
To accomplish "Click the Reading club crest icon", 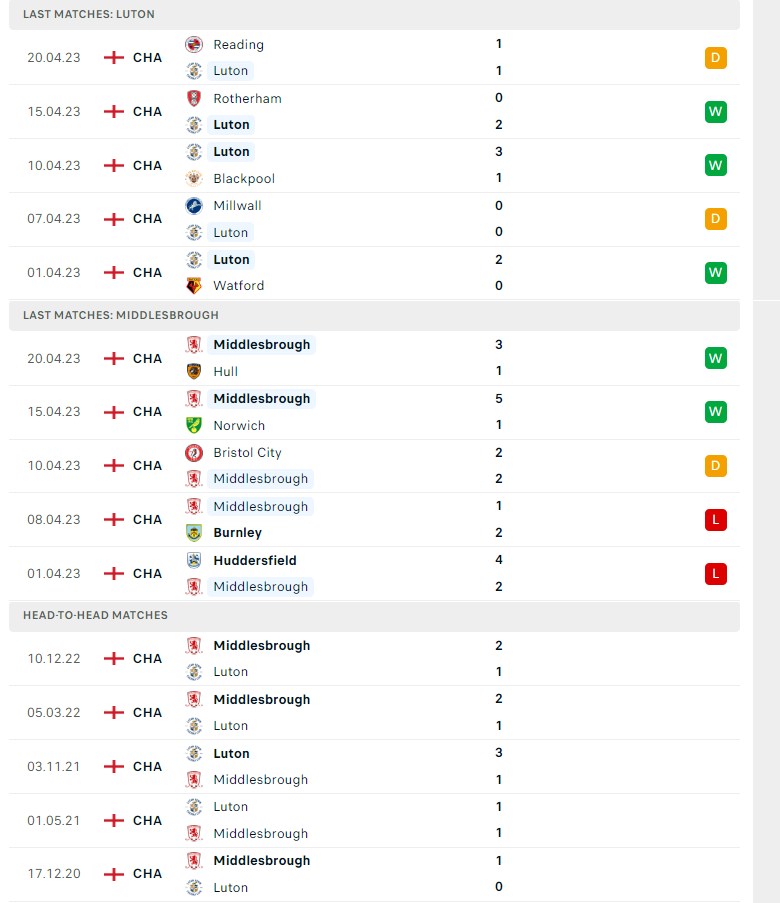I will [x=194, y=44].
